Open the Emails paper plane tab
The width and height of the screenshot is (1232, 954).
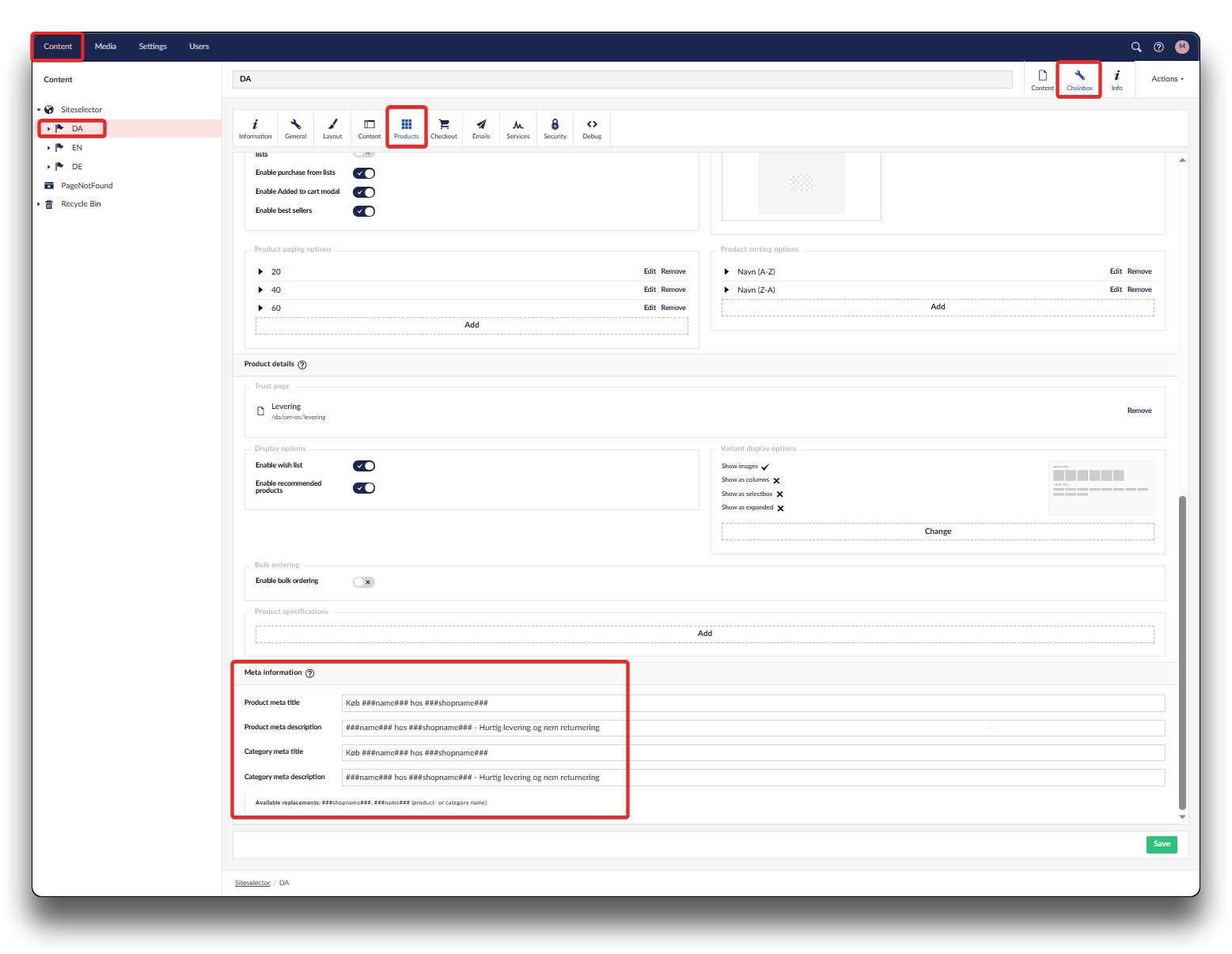tap(481, 128)
